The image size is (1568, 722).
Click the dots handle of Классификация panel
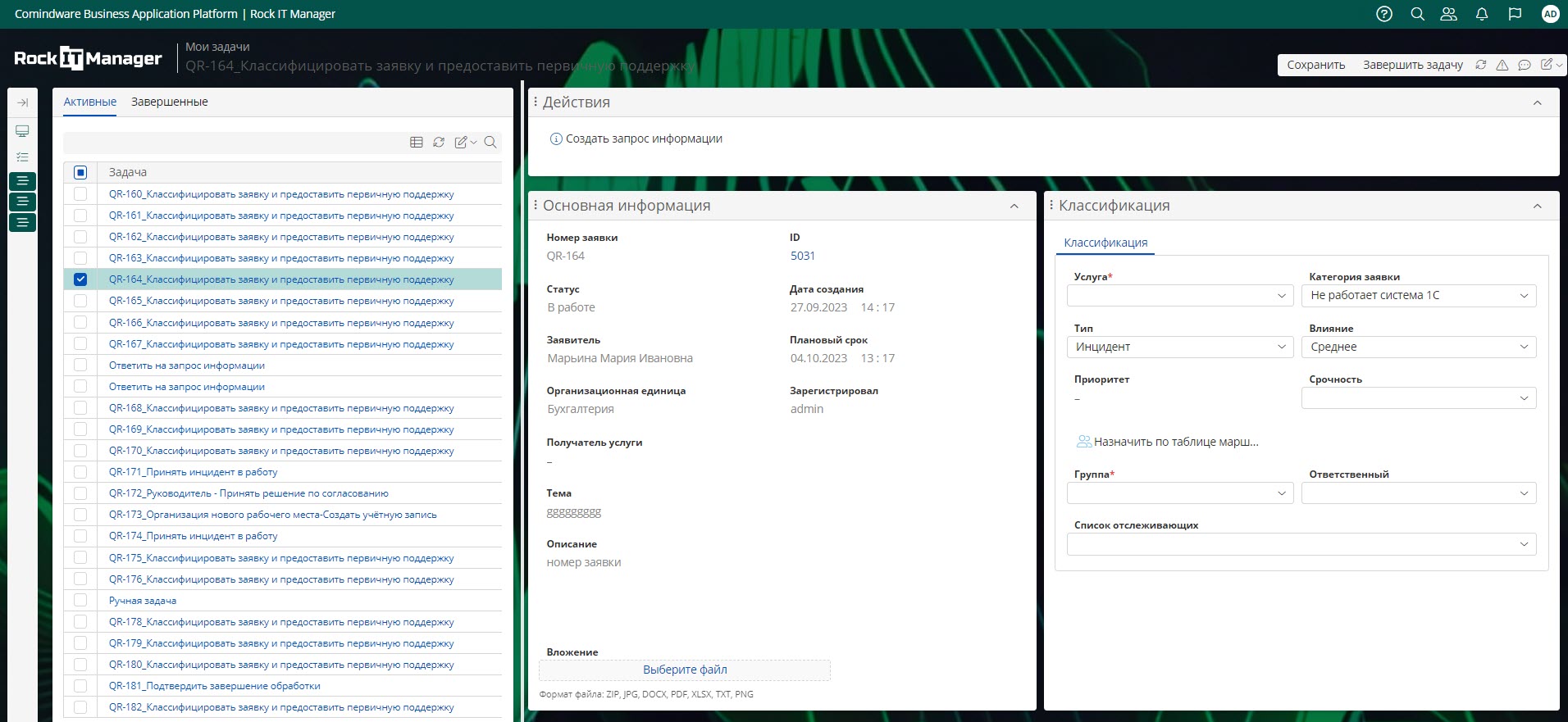(x=1051, y=205)
